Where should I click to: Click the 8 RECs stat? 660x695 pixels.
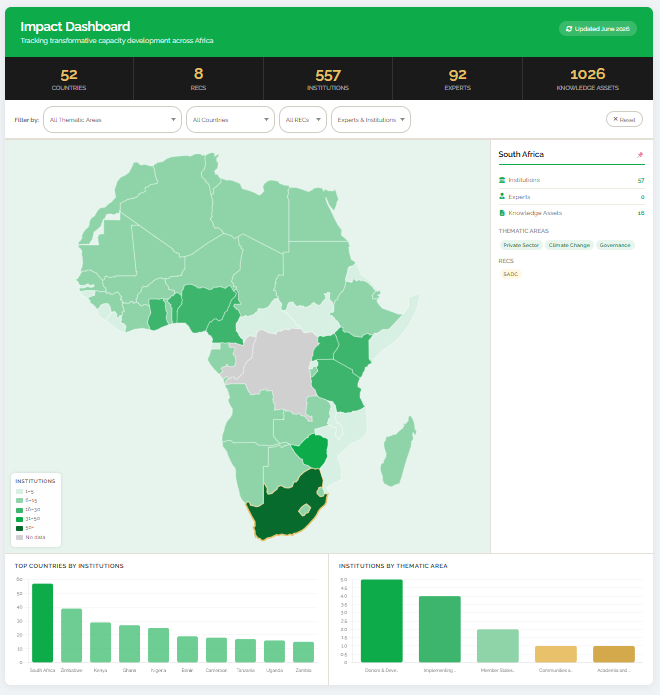click(x=198, y=78)
